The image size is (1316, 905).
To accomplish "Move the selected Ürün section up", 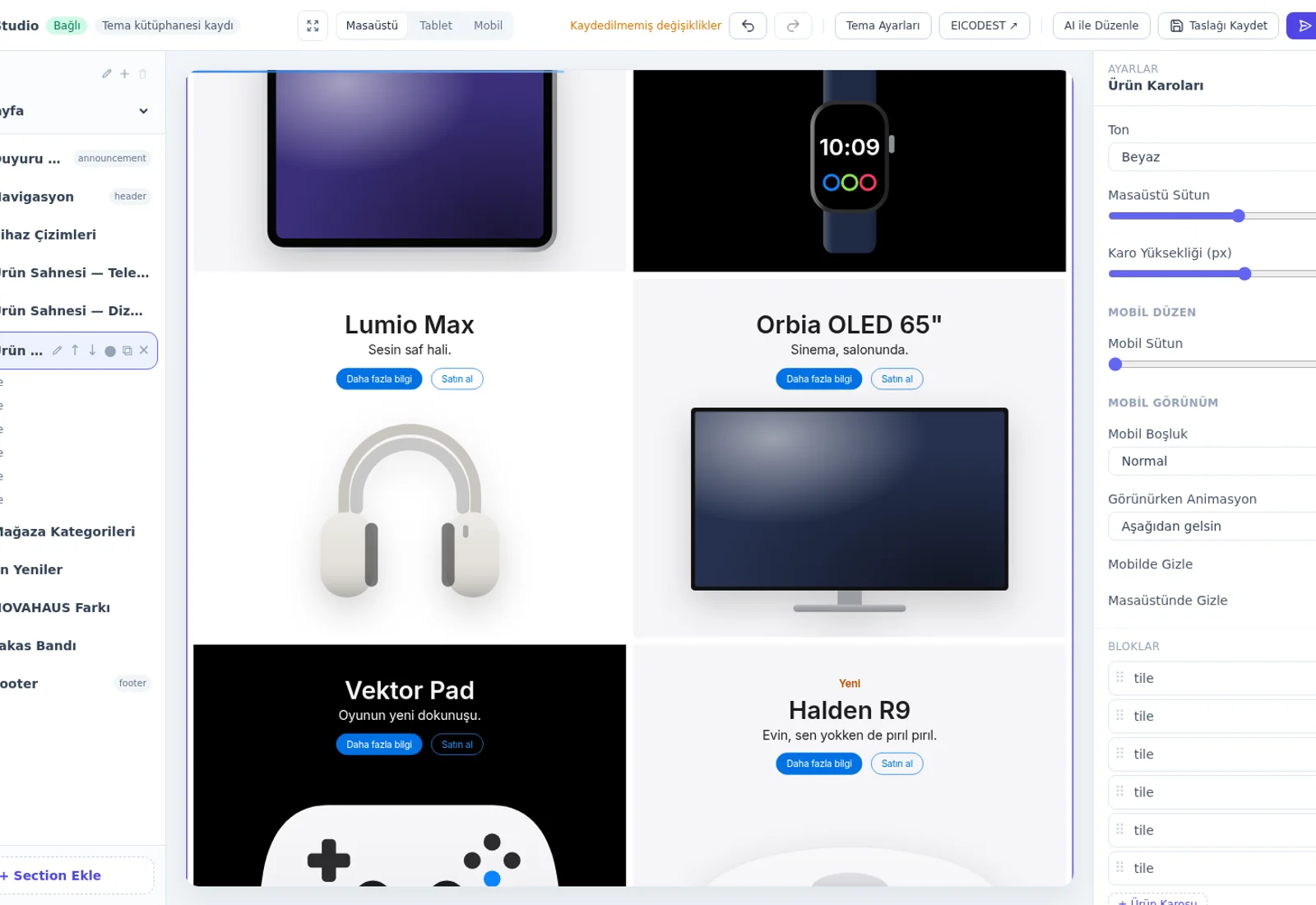I will 75,350.
